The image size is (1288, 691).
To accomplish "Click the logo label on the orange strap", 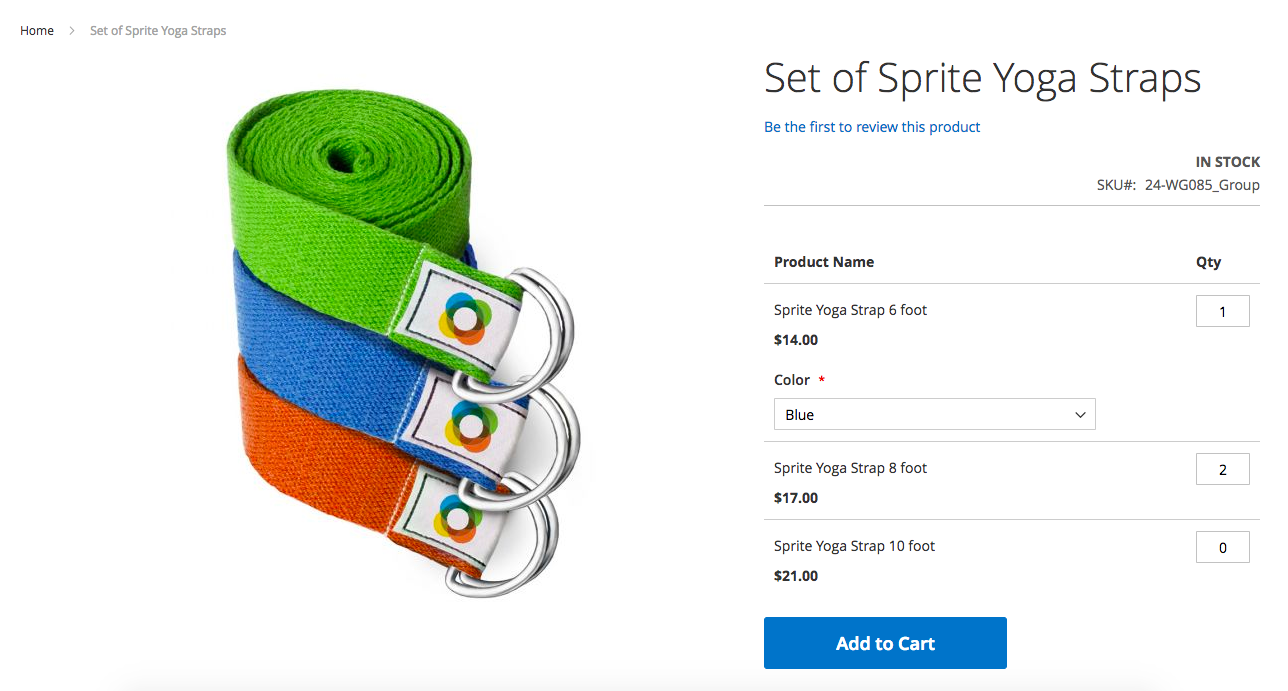I will tap(455, 518).
